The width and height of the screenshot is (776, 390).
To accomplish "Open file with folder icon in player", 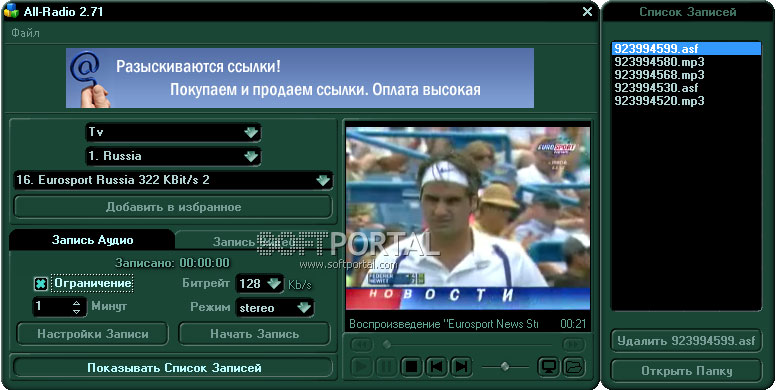I will pos(574,367).
